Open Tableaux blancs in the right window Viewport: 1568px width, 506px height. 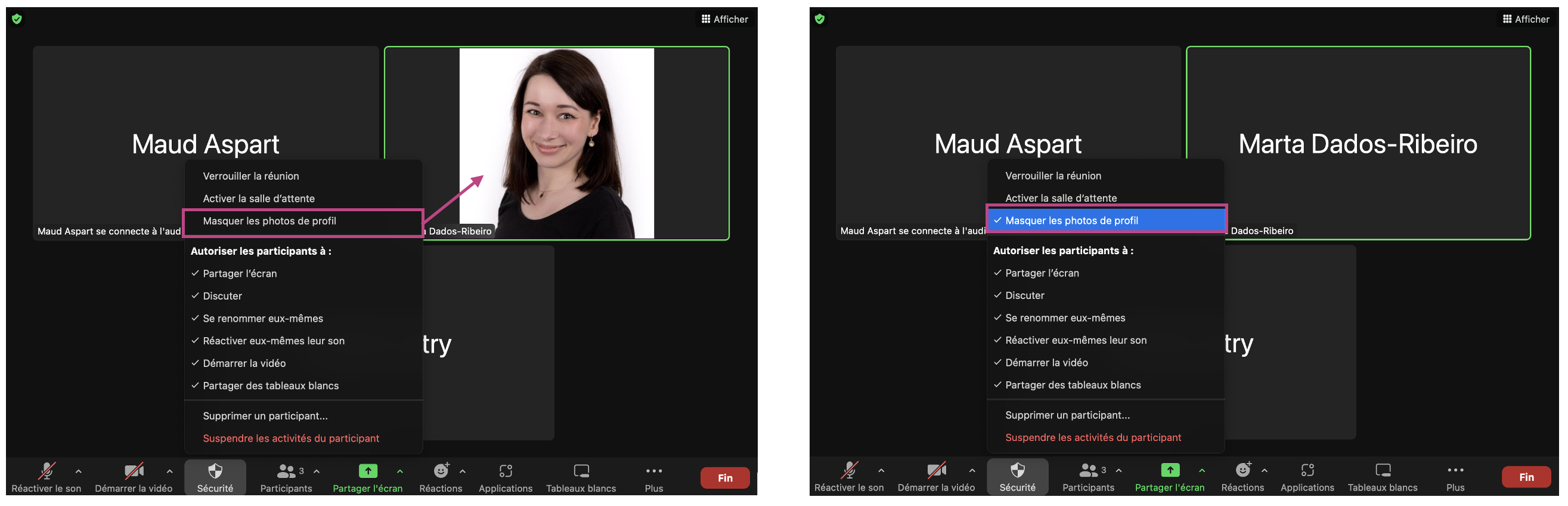click(1382, 471)
